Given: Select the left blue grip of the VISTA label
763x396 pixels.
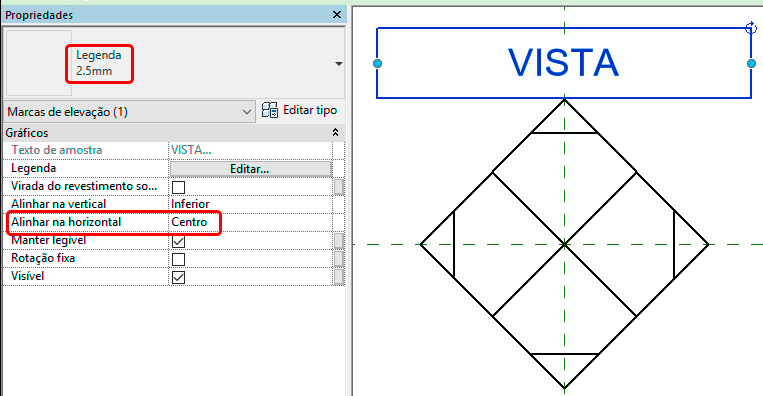Looking at the screenshot, I should 377,63.
